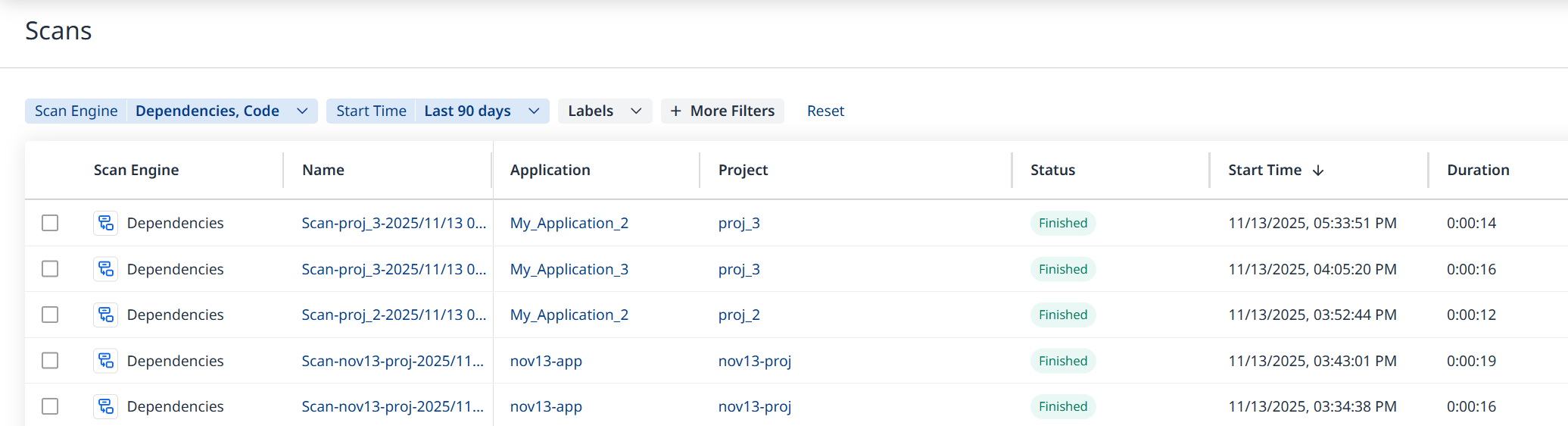Click the Start Time sort arrow icon
This screenshot has width=1568, height=426.
click(x=1318, y=171)
